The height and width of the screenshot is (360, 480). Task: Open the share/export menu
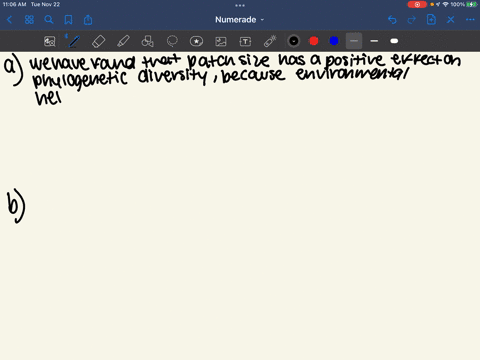pos(88,20)
